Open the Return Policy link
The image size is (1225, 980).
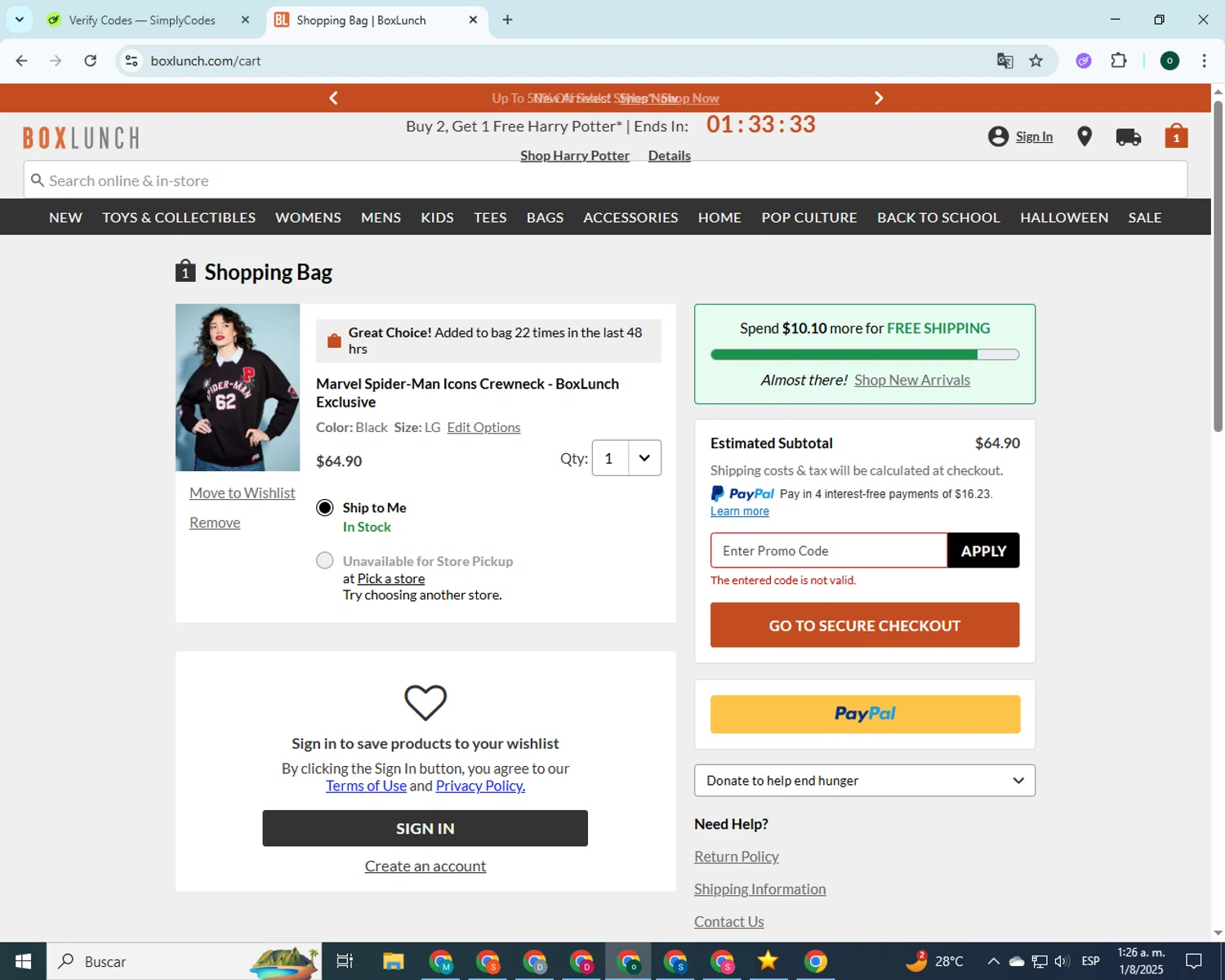coord(737,857)
